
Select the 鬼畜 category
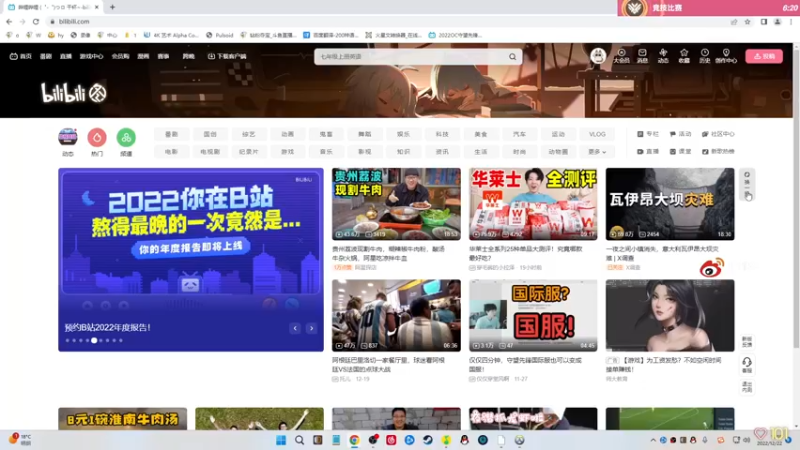tap(326, 134)
